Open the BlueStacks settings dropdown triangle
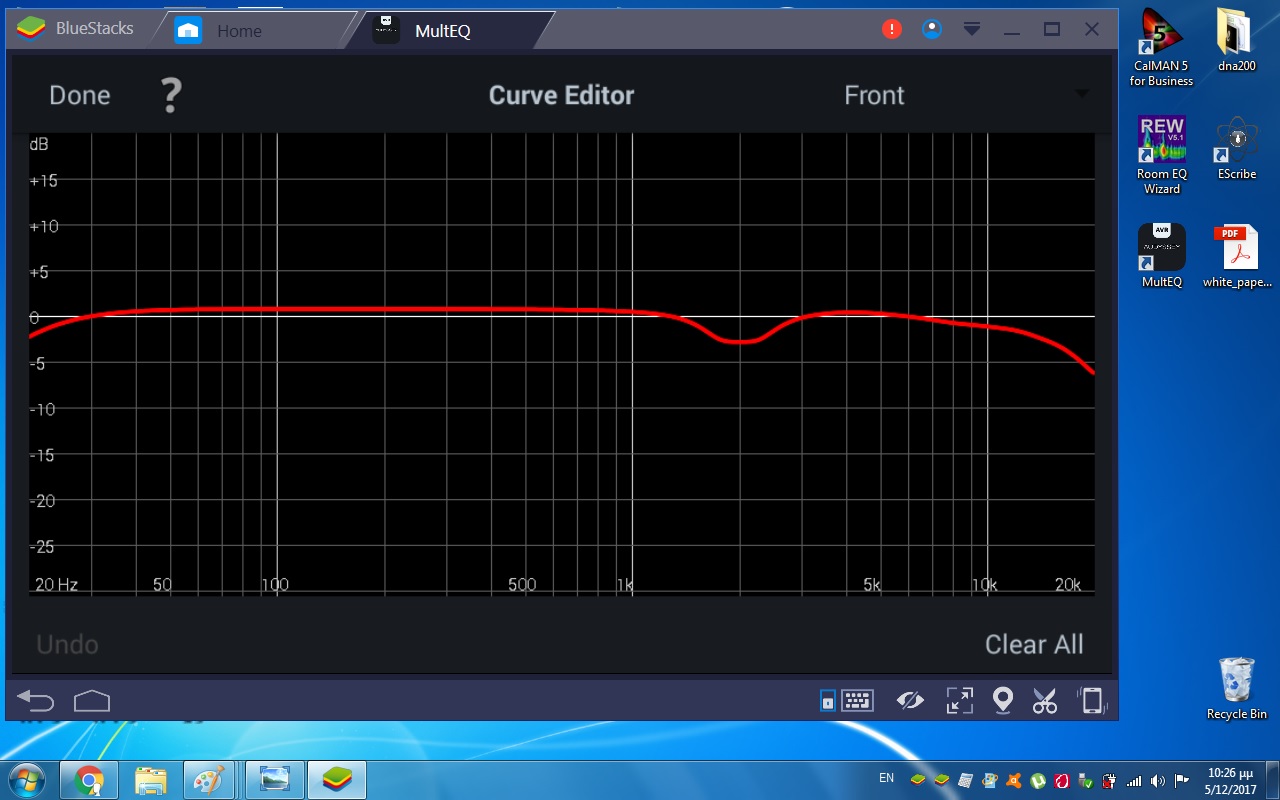 coord(972,29)
